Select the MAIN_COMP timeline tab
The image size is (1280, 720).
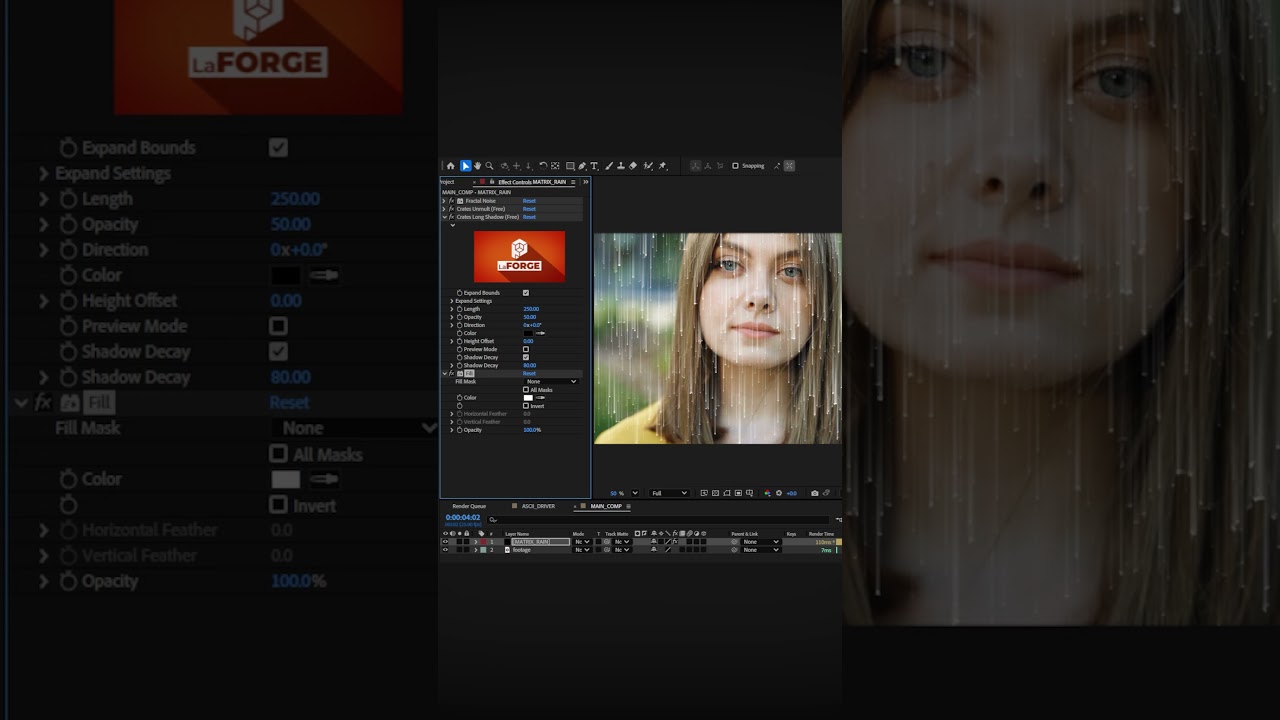click(606, 506)
